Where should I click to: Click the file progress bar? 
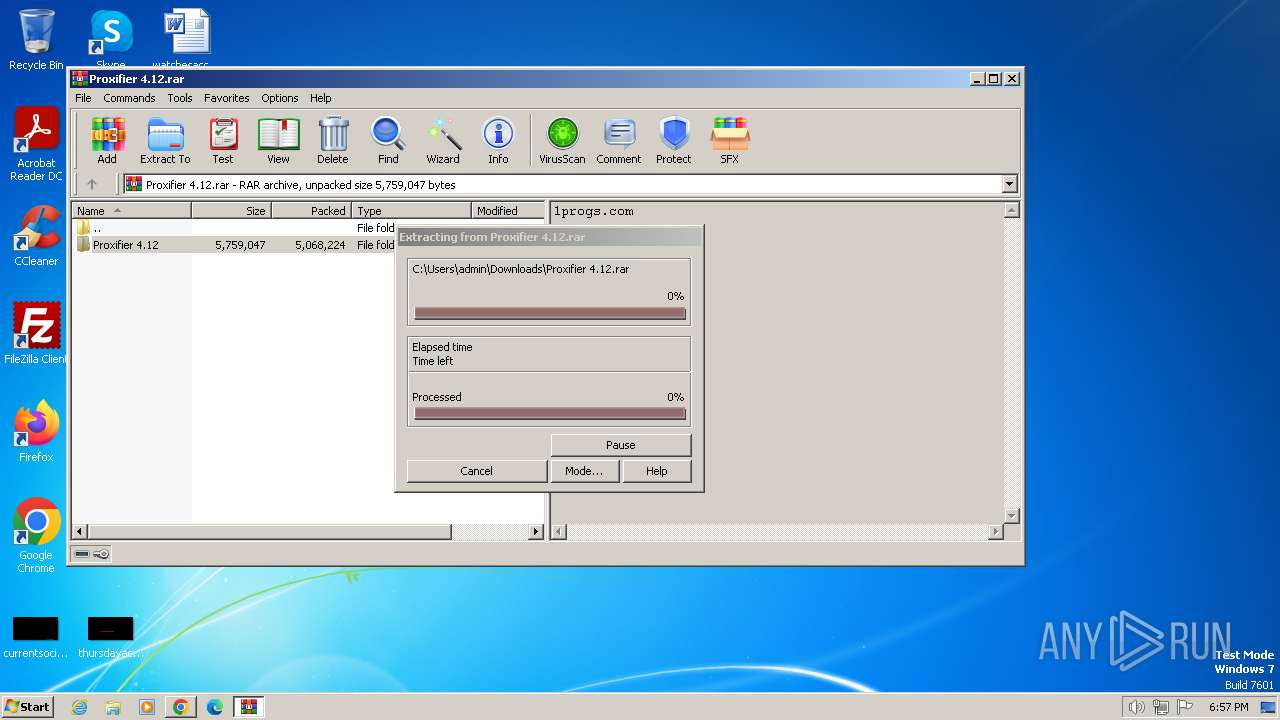tap(550, 313)
